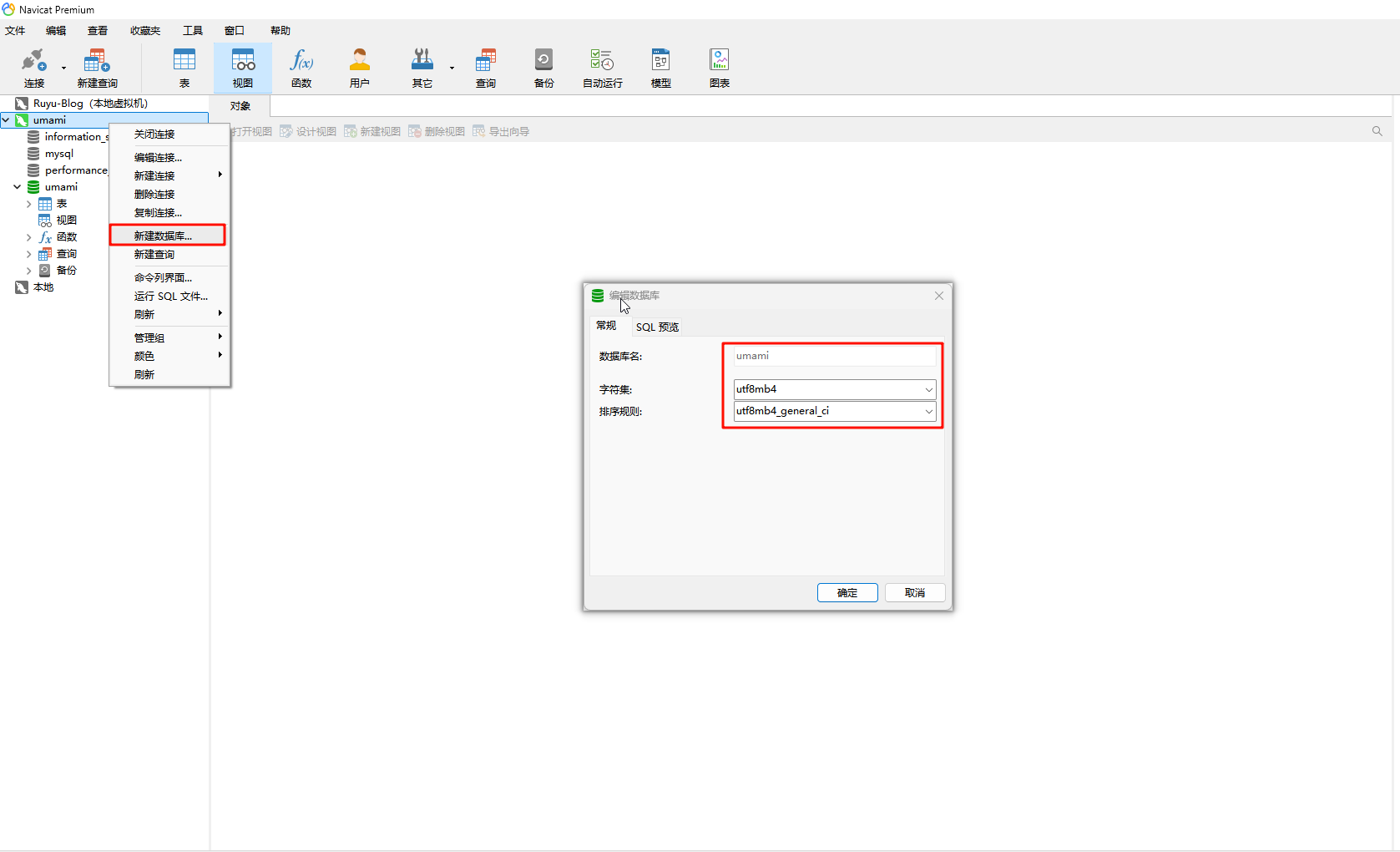Open 新建查询 from the toolbar

(x=97, y=68)
